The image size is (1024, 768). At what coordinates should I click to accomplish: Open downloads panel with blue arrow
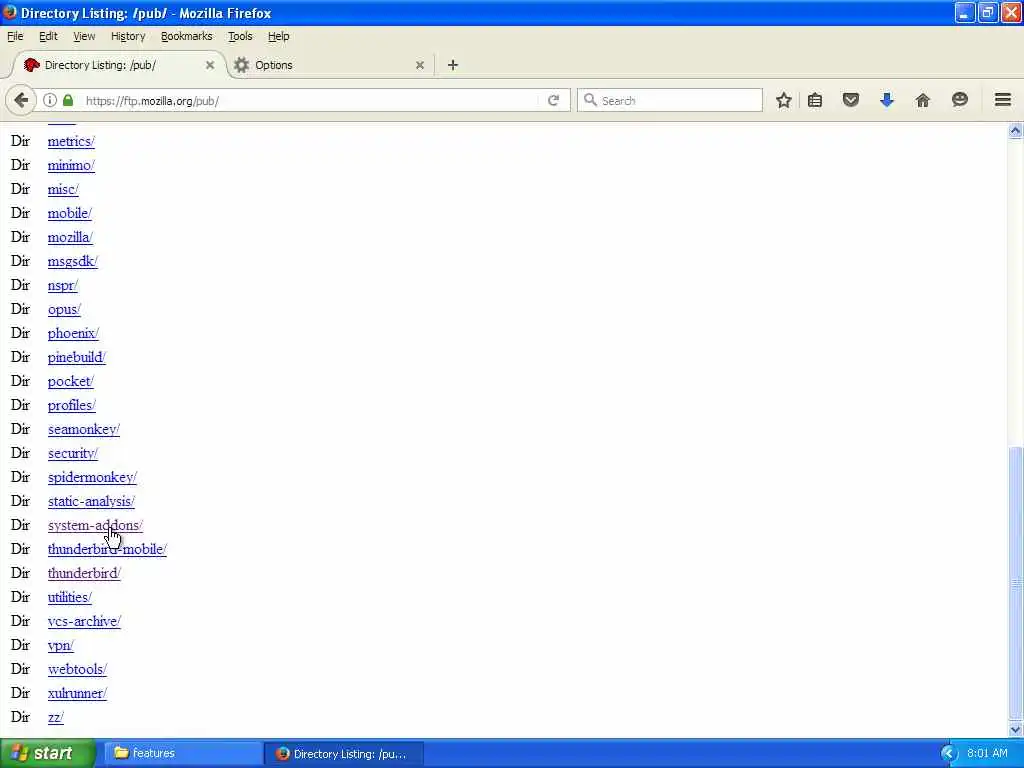click(x=886, y=100)
